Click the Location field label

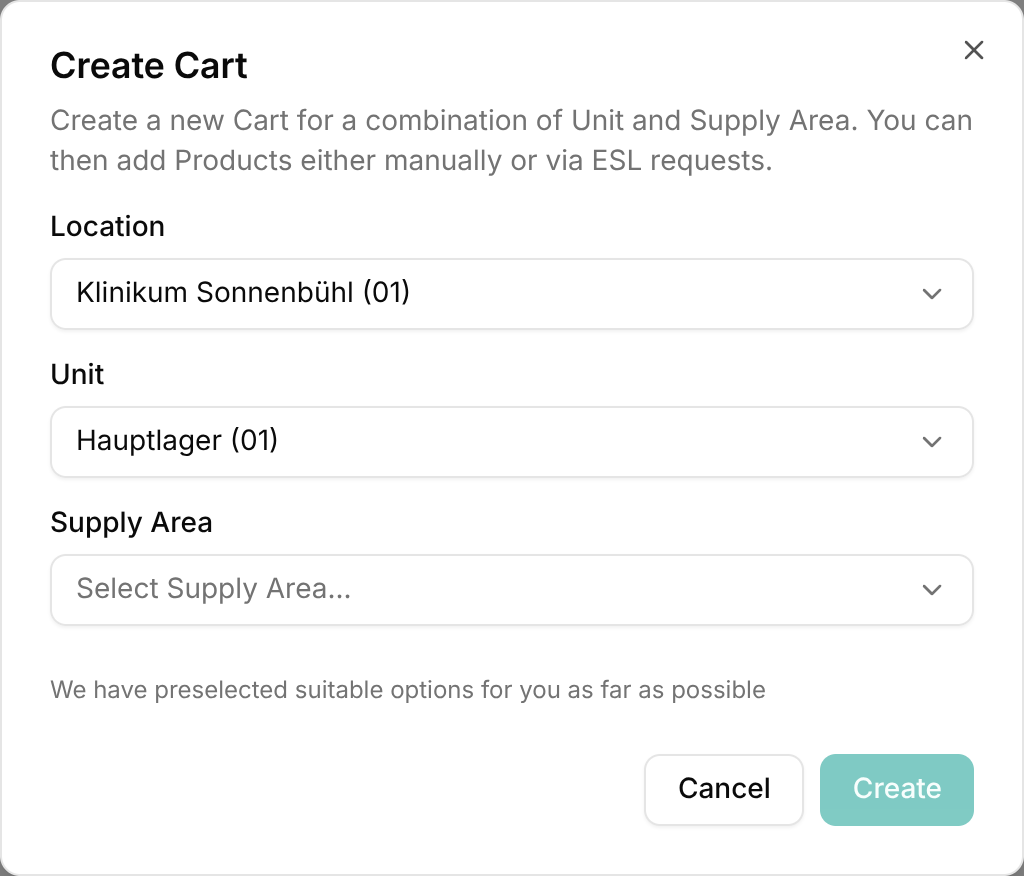[107, 227]
